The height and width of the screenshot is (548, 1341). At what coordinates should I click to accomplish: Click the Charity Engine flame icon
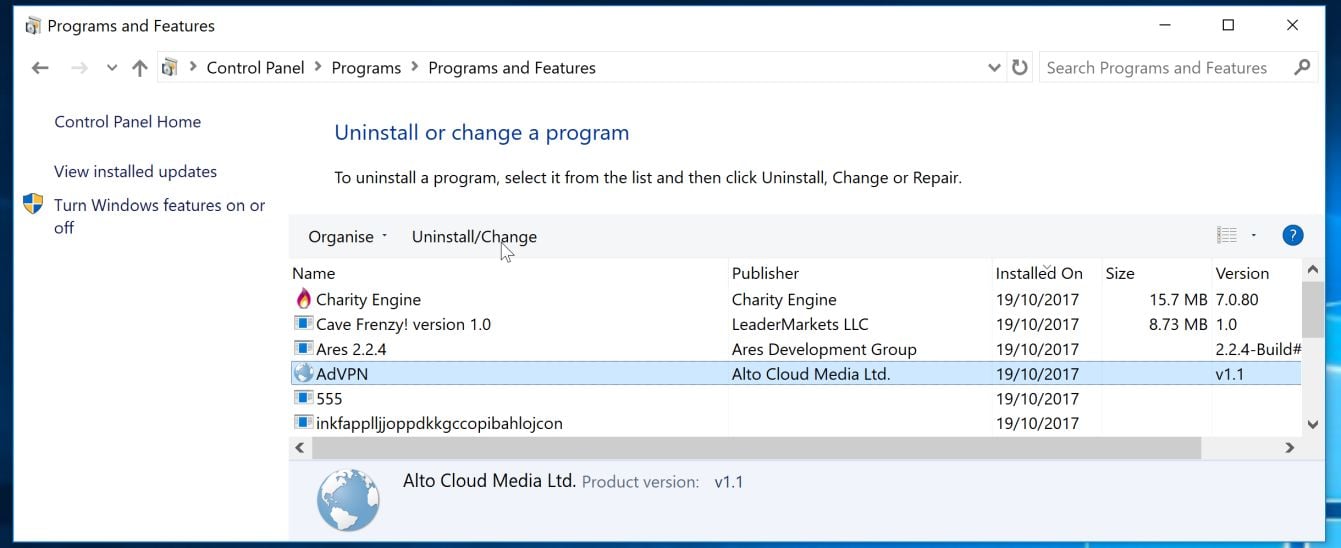click(304, 299)
